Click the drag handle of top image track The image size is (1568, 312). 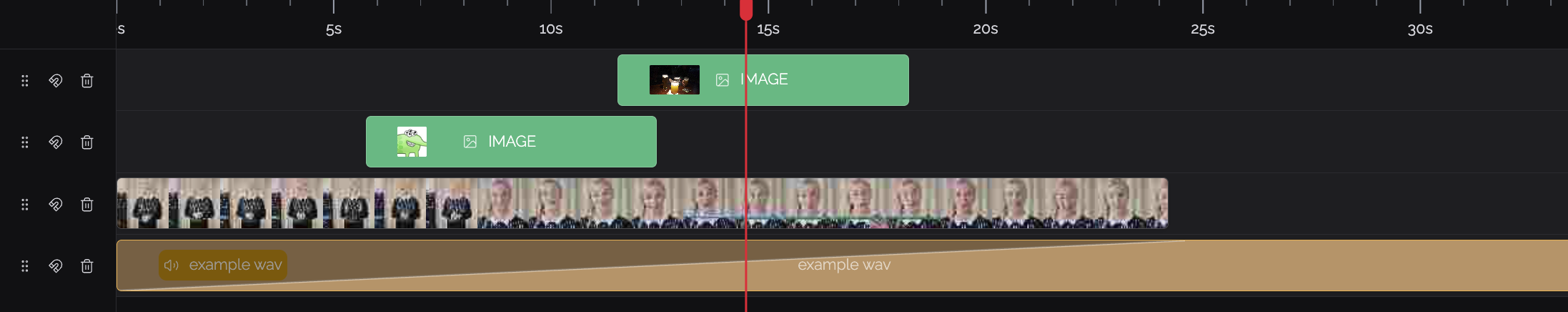pyautogui.click(x=25, y=81)
